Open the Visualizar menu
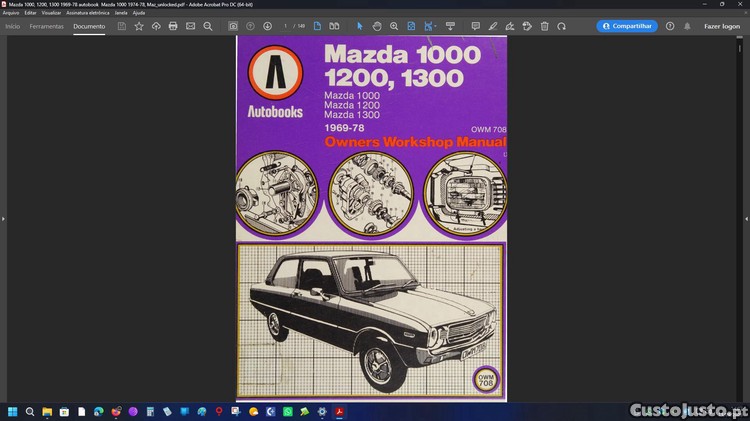This screenshot has height=421, width=750. click(x=51, y=13)
